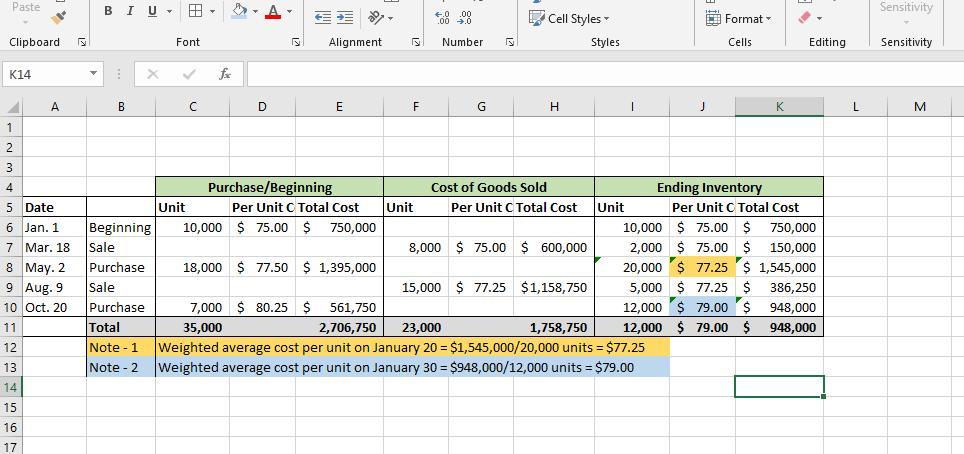Decrease the cell indent

tap(322, 17)
